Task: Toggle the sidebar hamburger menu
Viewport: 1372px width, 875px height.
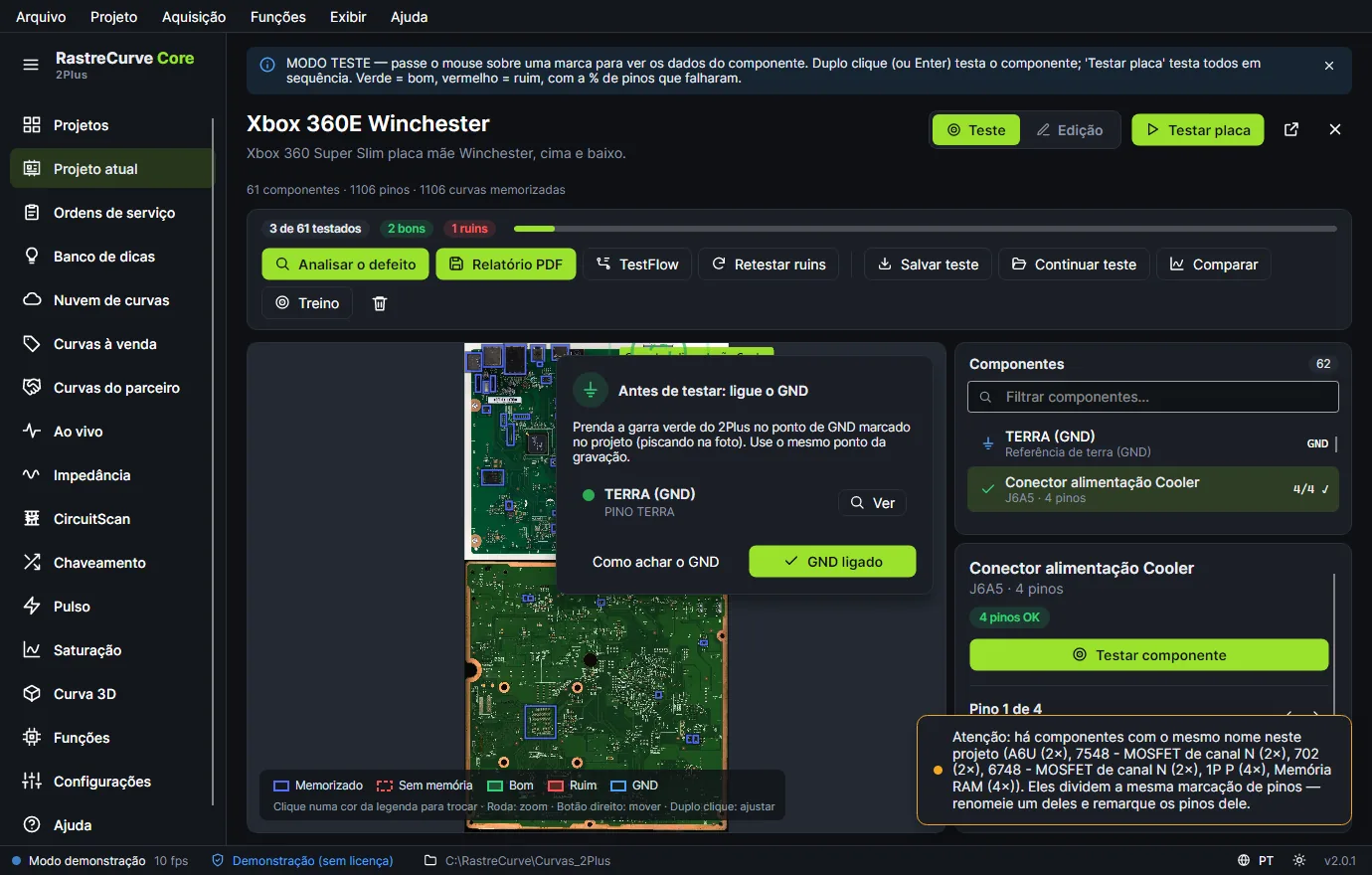Action: (31, 65)
